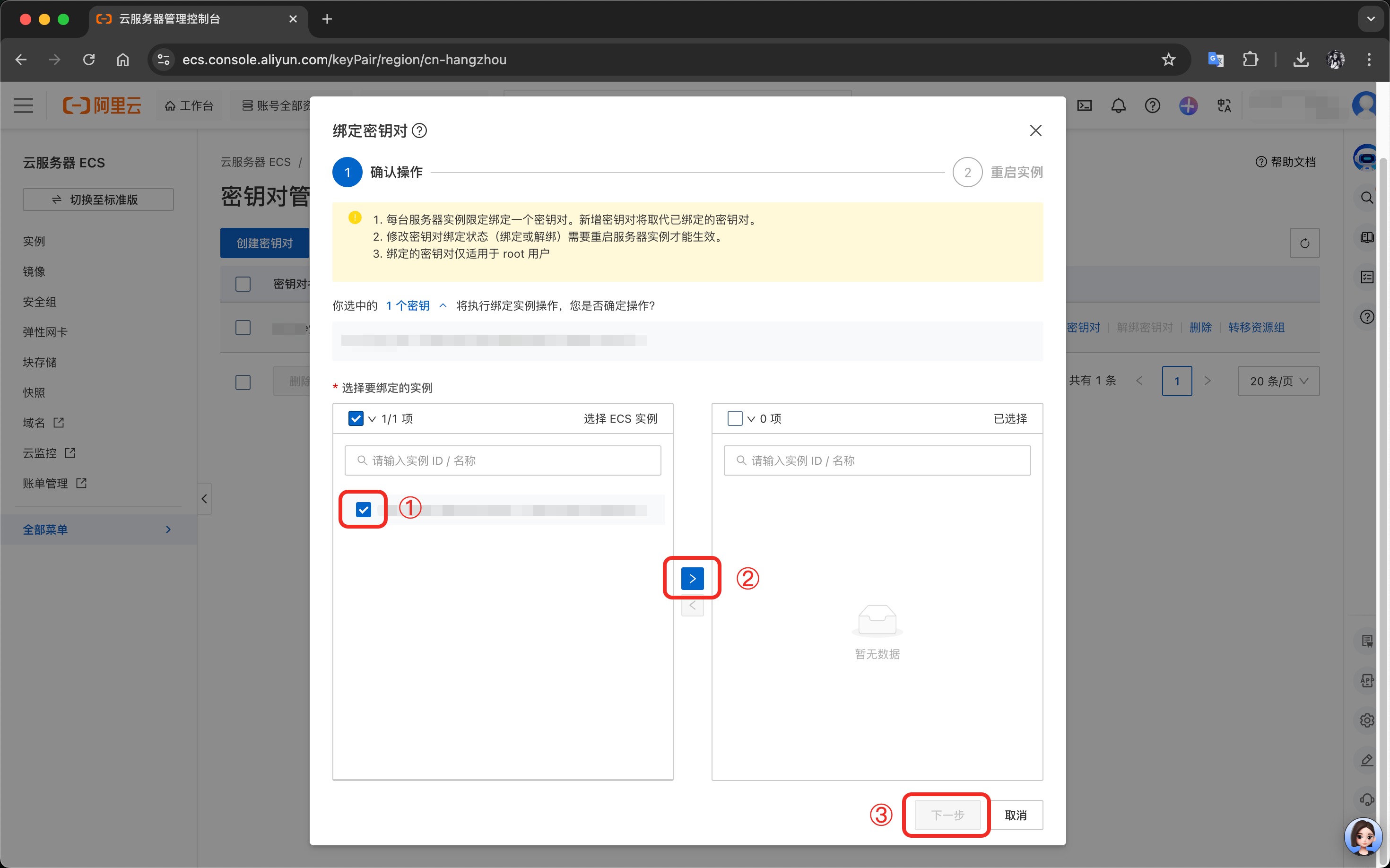Click the blue move-right arrow button
This screenshot has height=868, width=1390.
tap(692, 579)
